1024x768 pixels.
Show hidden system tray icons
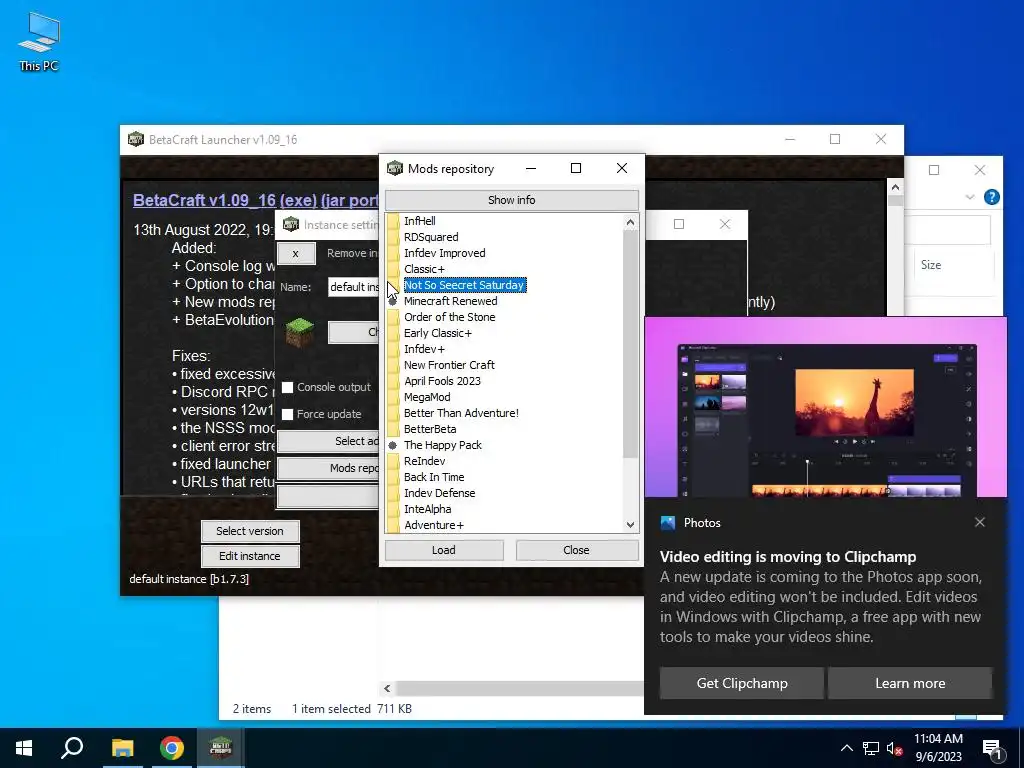point(846,748)
